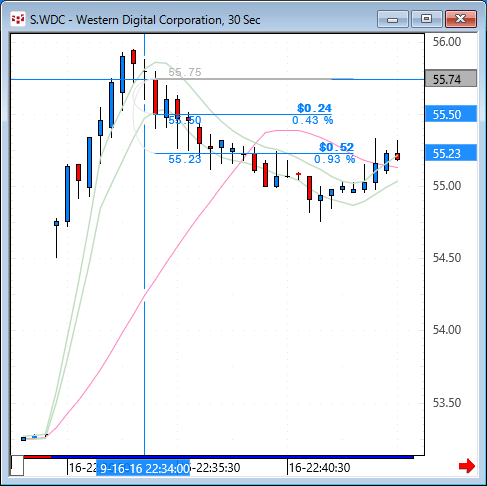
Task: Click the 0.93 % measurement label
Action: pyautogui.click(x=334, y=159)
